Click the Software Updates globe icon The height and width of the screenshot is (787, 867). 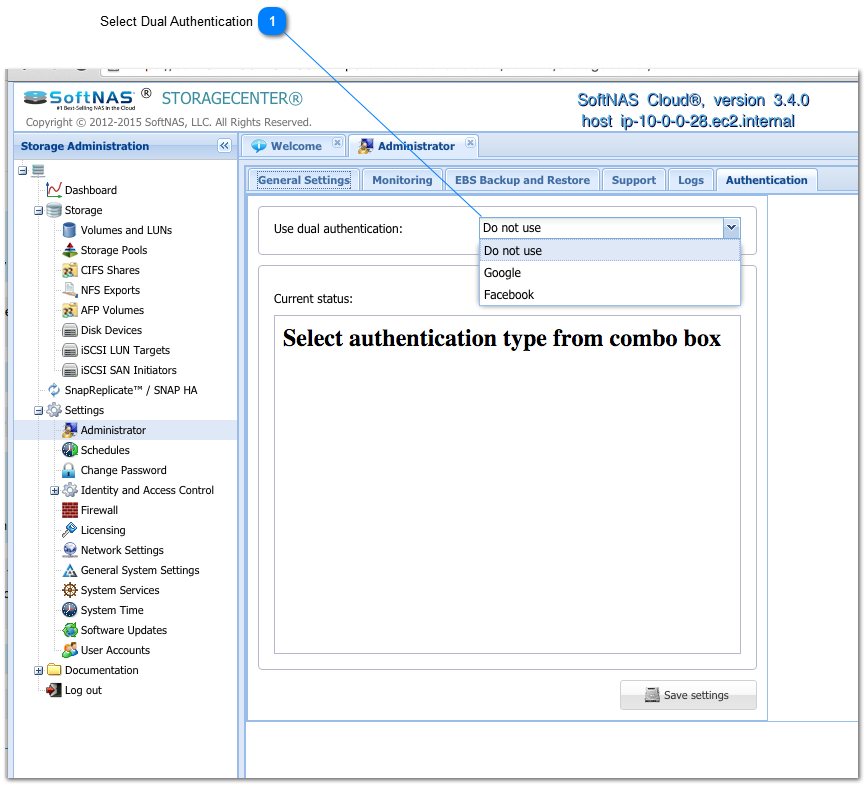point(70,630)
